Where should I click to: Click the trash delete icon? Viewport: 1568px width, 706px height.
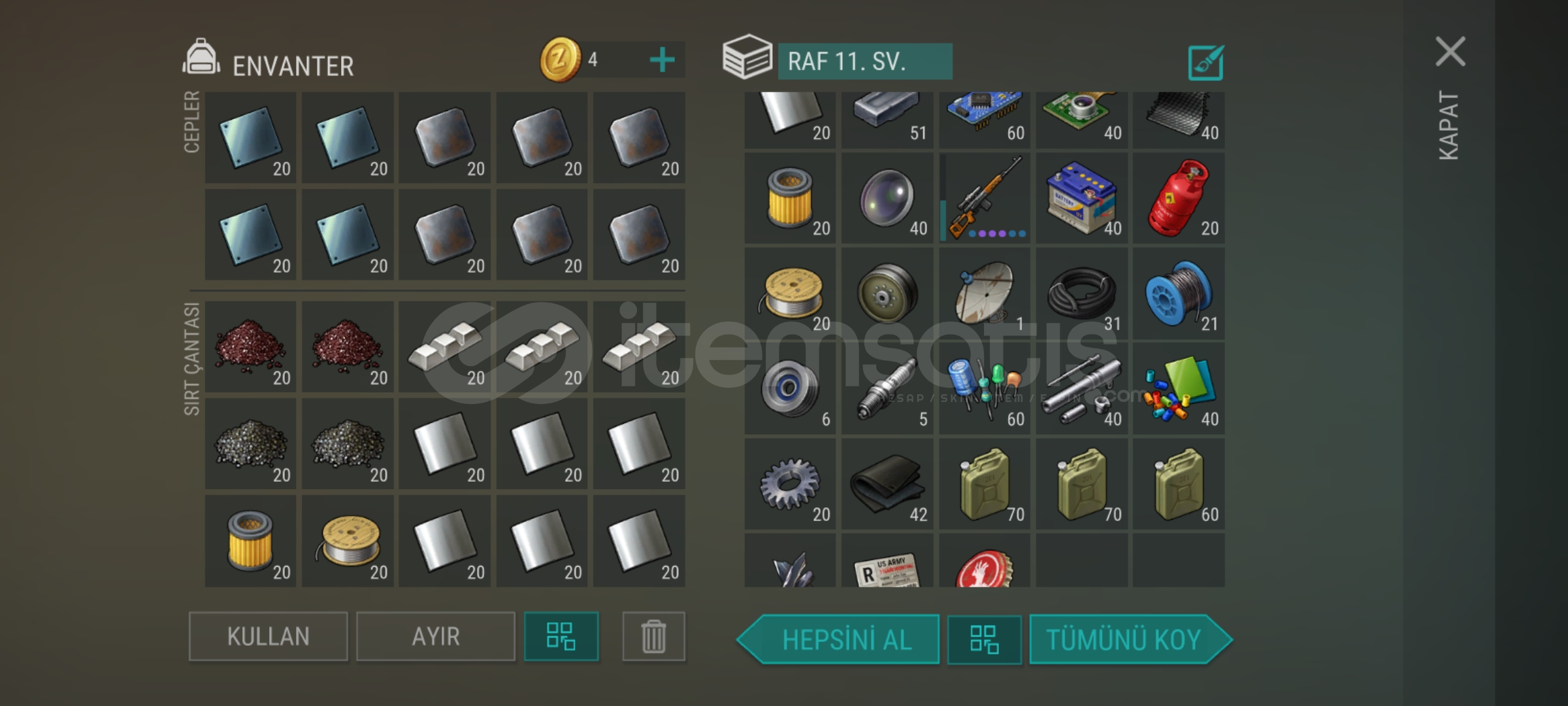(x=653, y=636)
